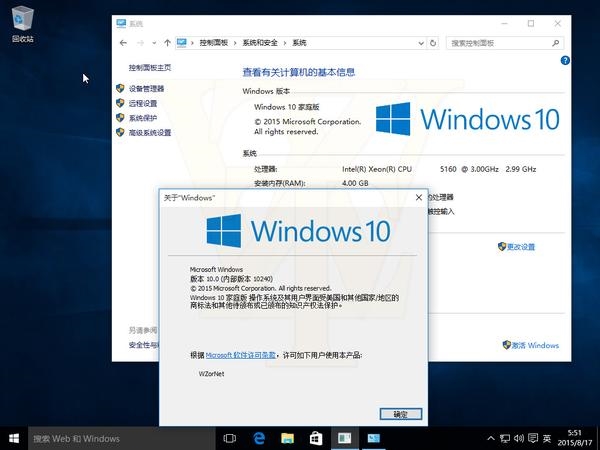Refresh the System control panel page
This screenshot has height=450, width=600.
433,43
